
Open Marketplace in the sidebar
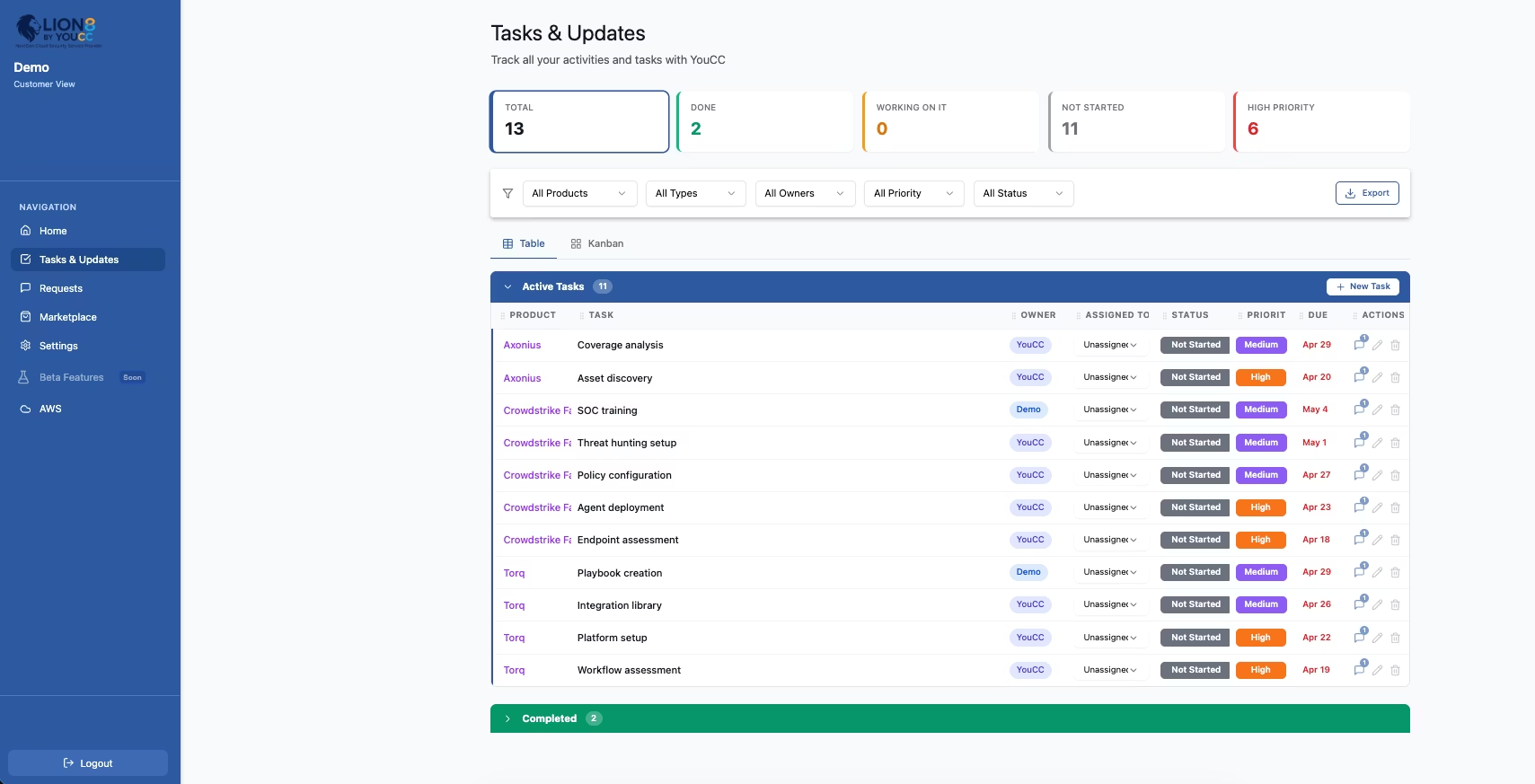88,317
